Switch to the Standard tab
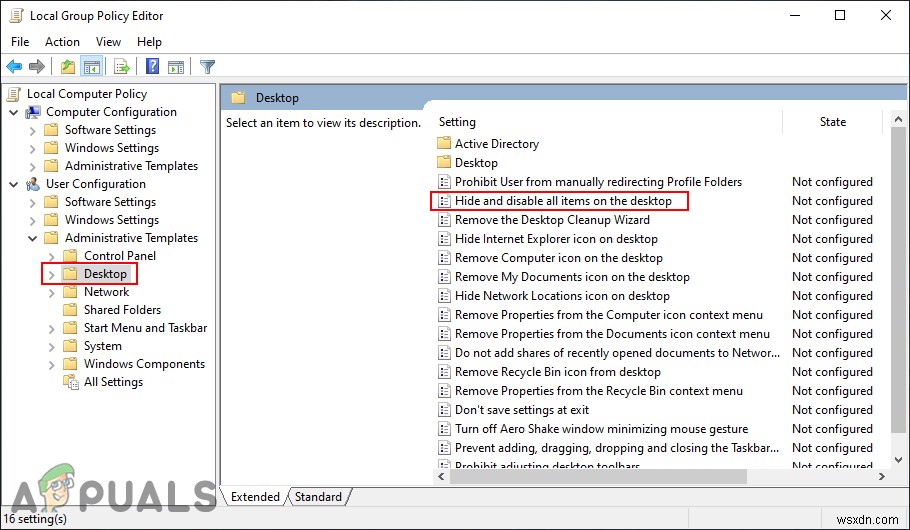 [x=318, y=497]
